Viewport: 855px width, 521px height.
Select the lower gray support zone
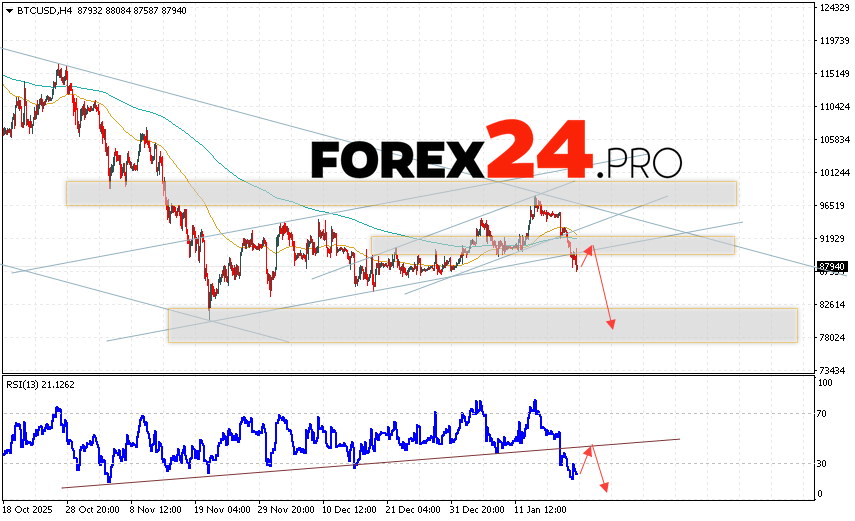pyautogui.click(x=482, y=325)
